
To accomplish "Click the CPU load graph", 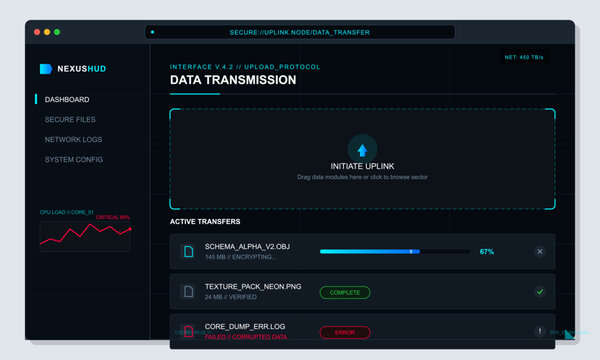I will (x=85, y=236).
